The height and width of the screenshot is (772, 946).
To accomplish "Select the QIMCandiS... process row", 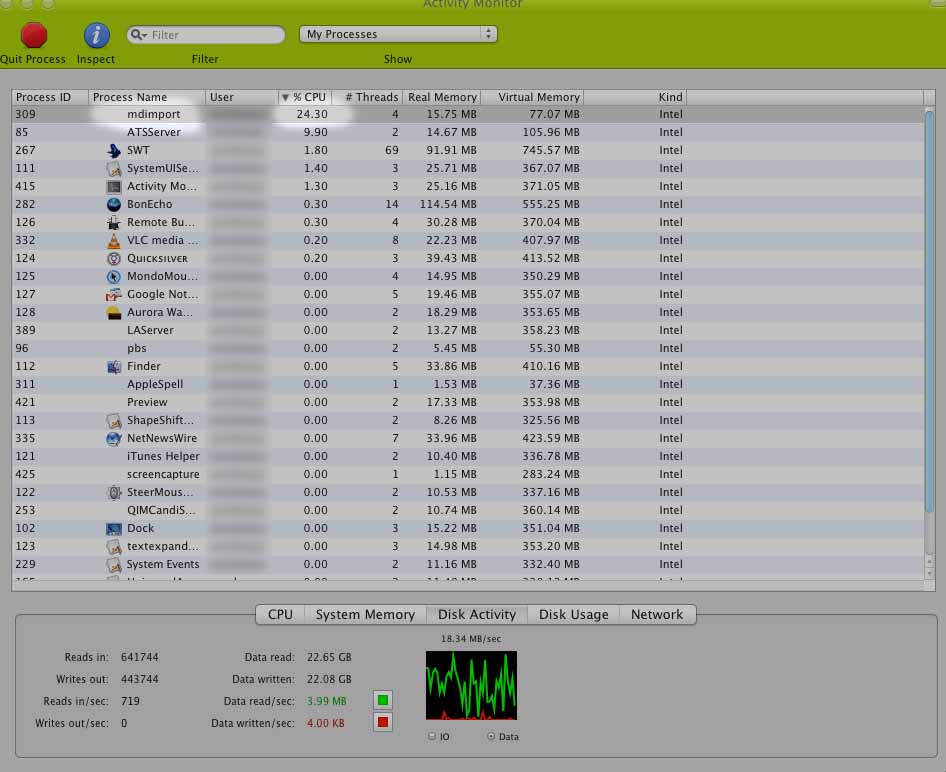I will (468, 510).
